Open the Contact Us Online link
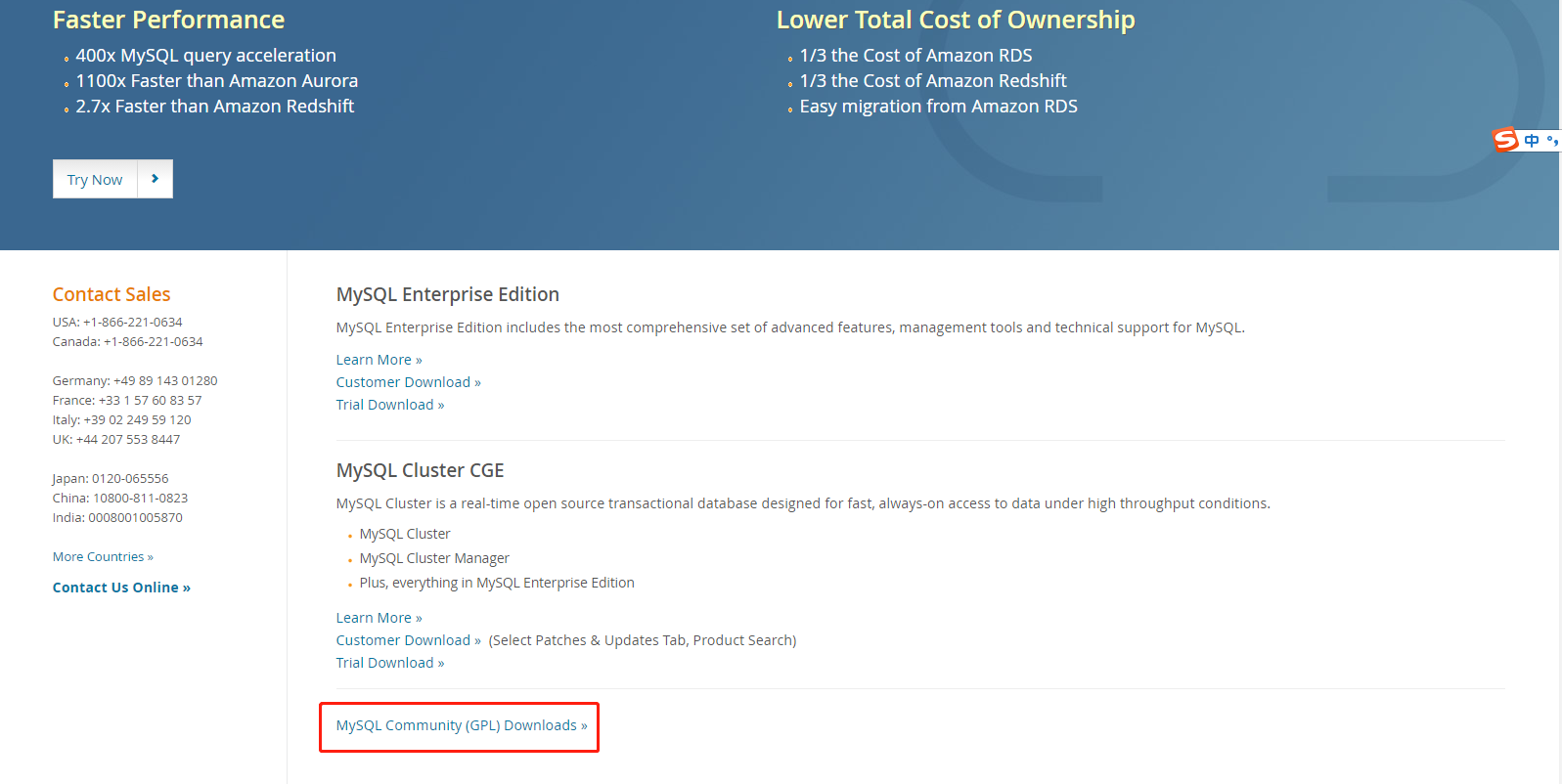 (x=121, y=588)
